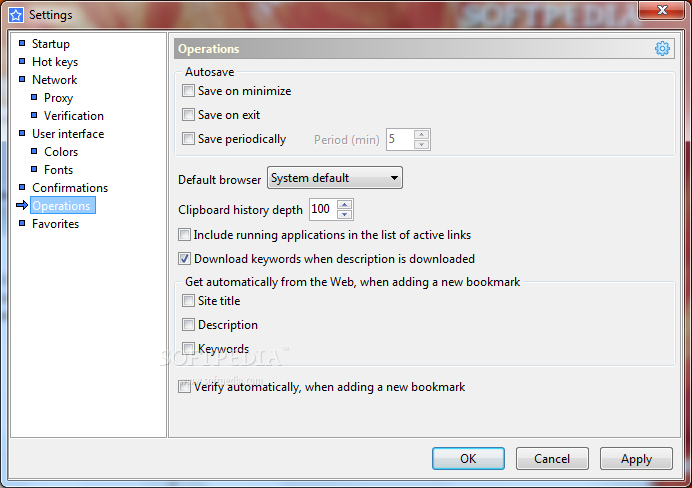This screenshot has width=692, height=488.
Task: Confirm settings with the OK button
Action: (468, 458)
